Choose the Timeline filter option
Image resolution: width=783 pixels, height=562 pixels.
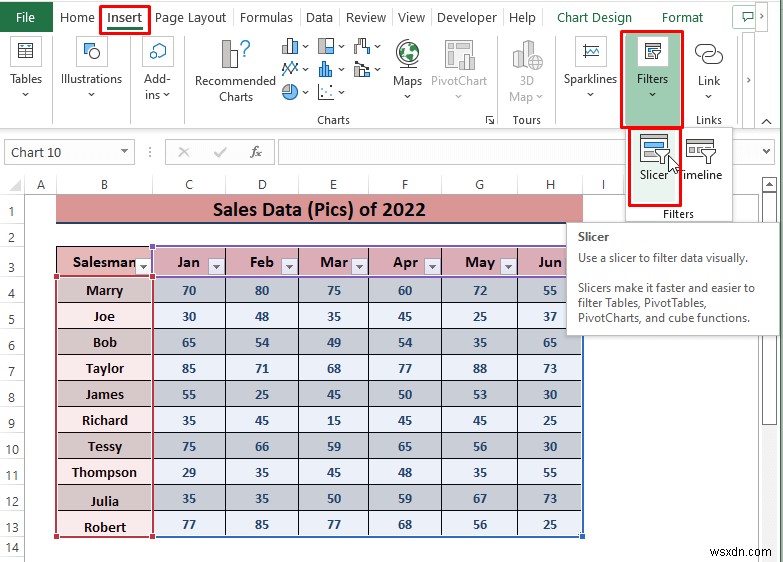702,158
